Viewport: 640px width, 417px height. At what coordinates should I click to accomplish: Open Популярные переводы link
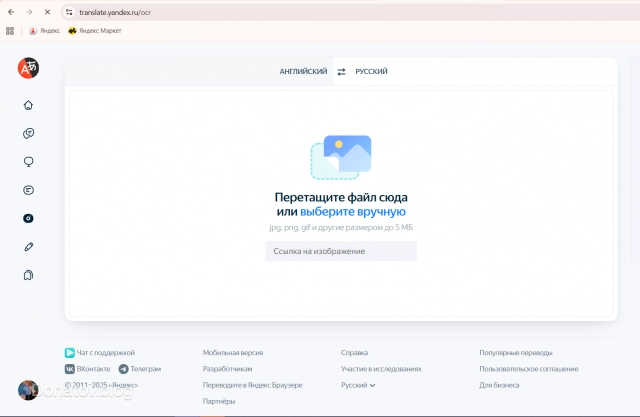(516, 353)
